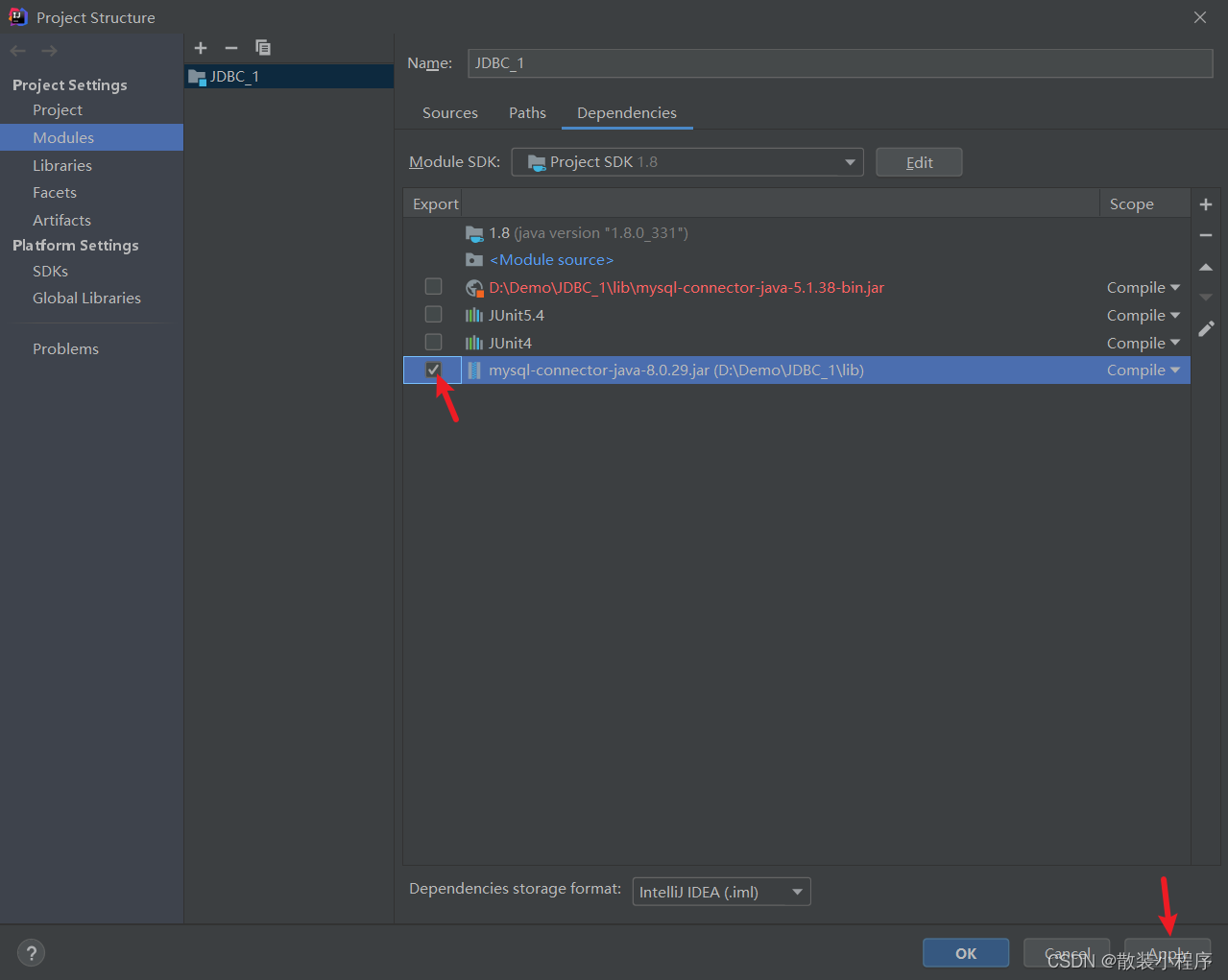Viewport: 1228px width, 980px height.
Task: Click the module Name input field
Action: [x=840, y=63]
